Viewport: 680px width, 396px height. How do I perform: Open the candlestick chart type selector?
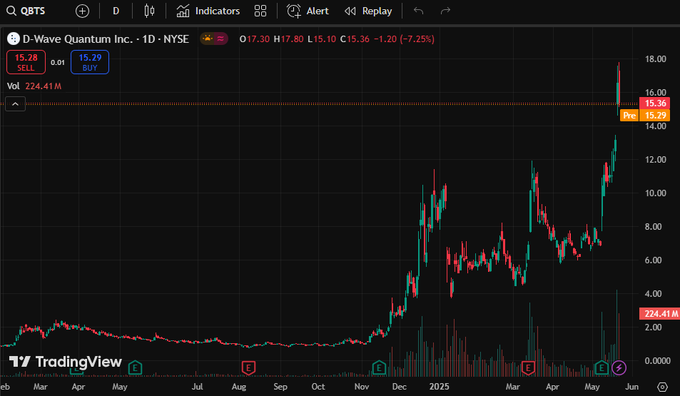pos(149,11)
